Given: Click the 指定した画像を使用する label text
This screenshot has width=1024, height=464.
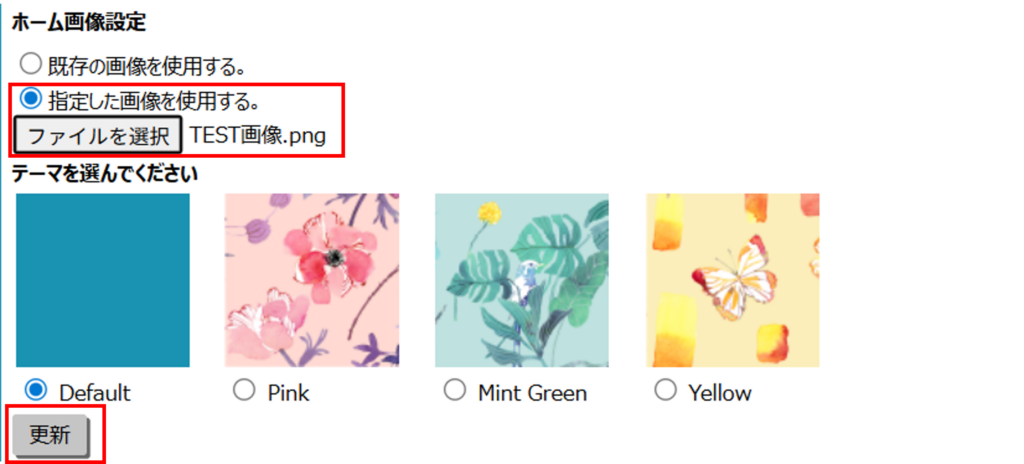Looking at the screenshot, I should pos(154,100).
